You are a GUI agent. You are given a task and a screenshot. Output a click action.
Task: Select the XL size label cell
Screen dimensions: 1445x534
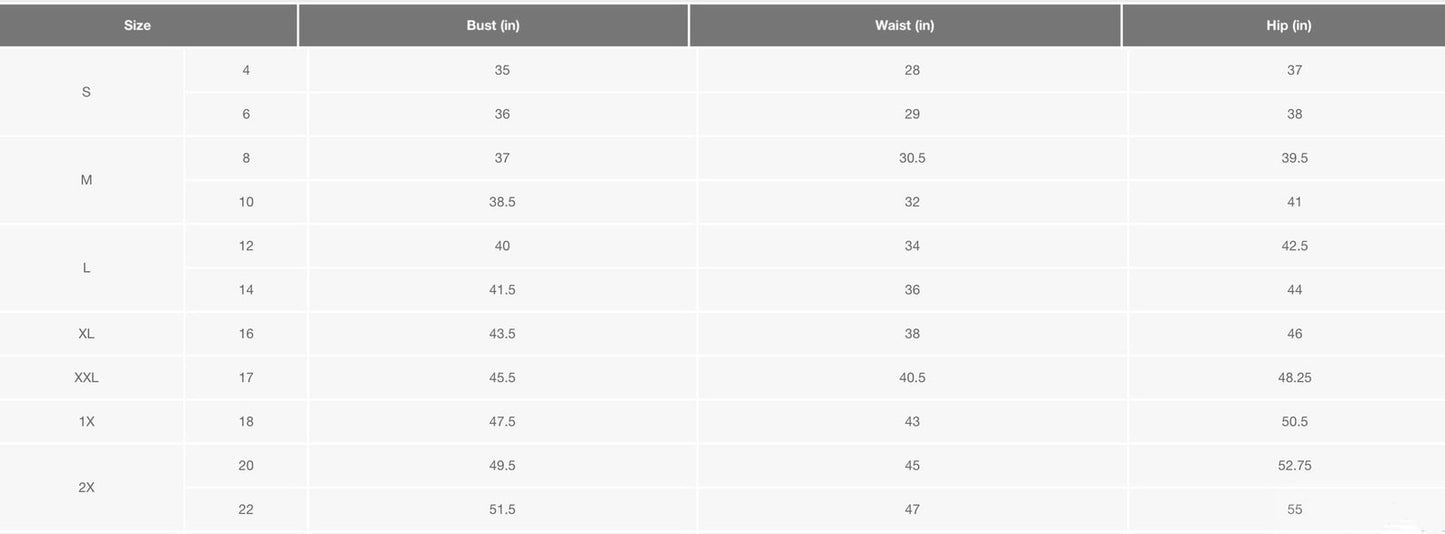point(86,334)
